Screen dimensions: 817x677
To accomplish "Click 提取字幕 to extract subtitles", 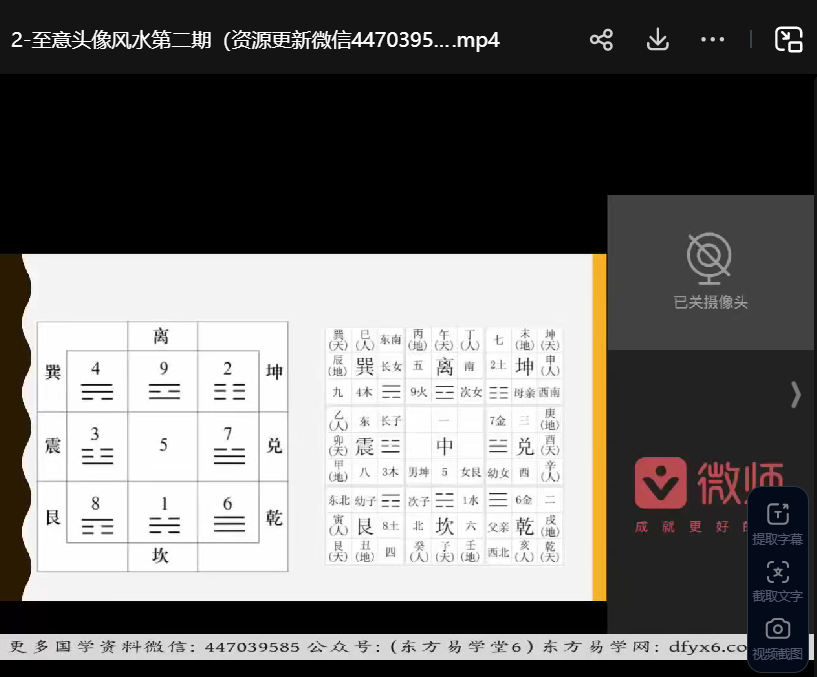I will 777,524.
